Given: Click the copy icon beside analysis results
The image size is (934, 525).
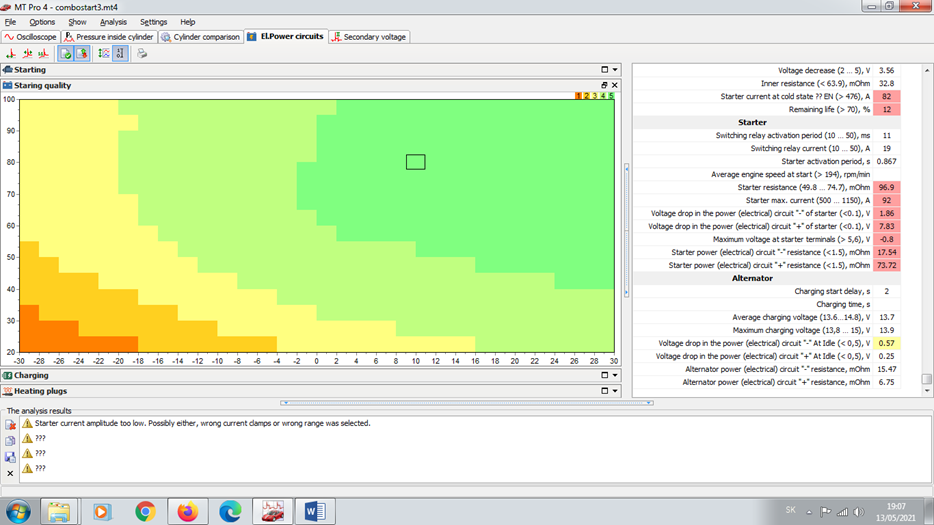Looking at the screenshot, I should coord(11,441).
